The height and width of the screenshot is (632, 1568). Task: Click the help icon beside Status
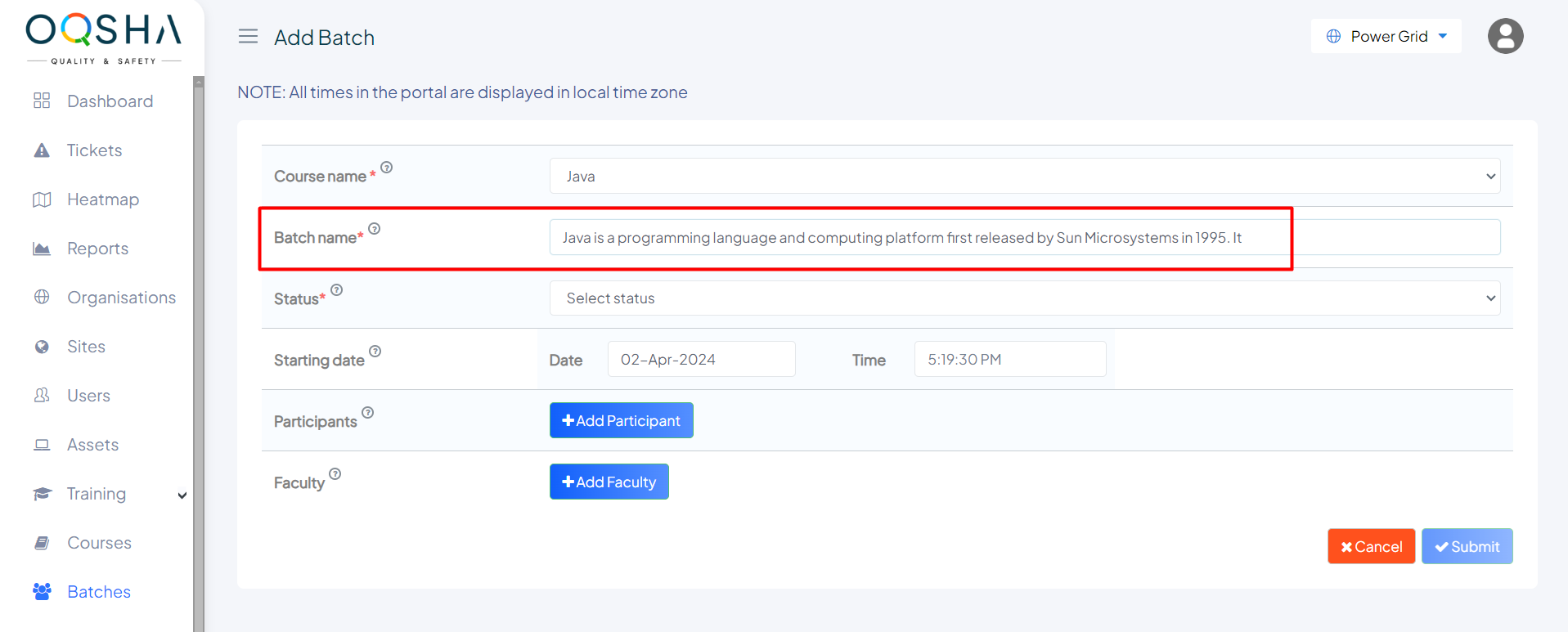(337, 290)
